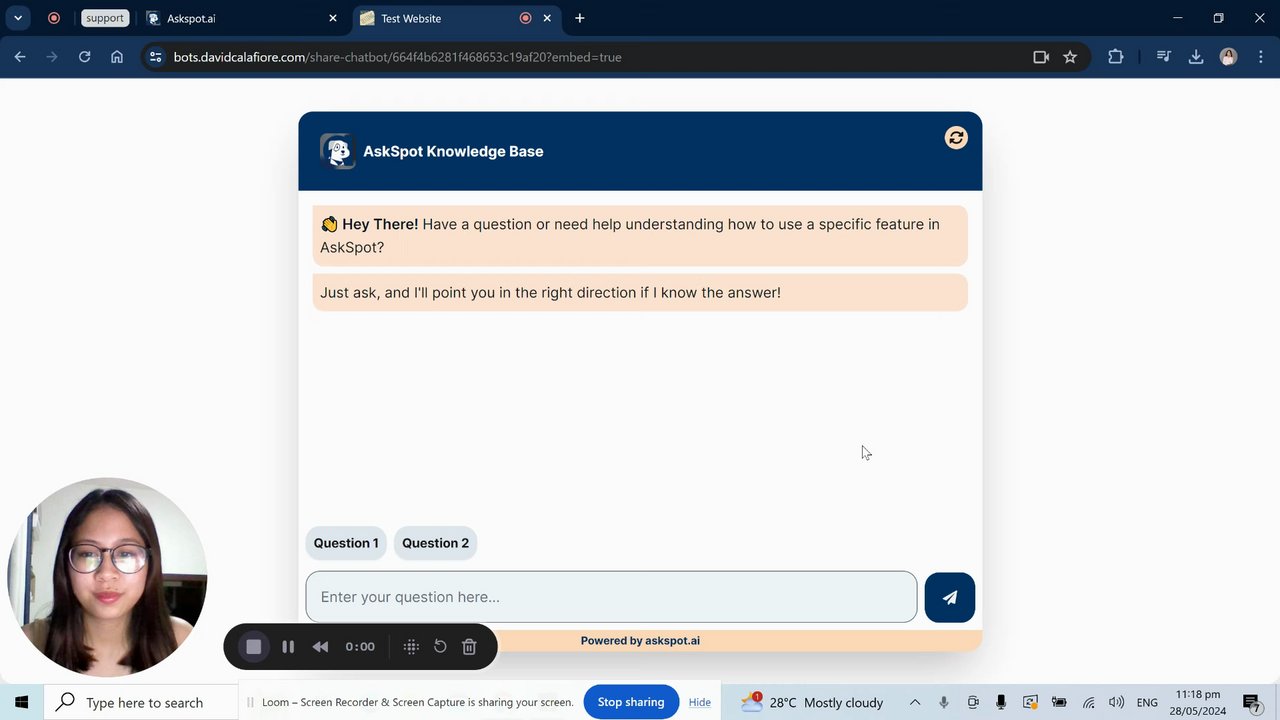Open the 'support' tab group label

pyautogui.click(x=105, y=18)
